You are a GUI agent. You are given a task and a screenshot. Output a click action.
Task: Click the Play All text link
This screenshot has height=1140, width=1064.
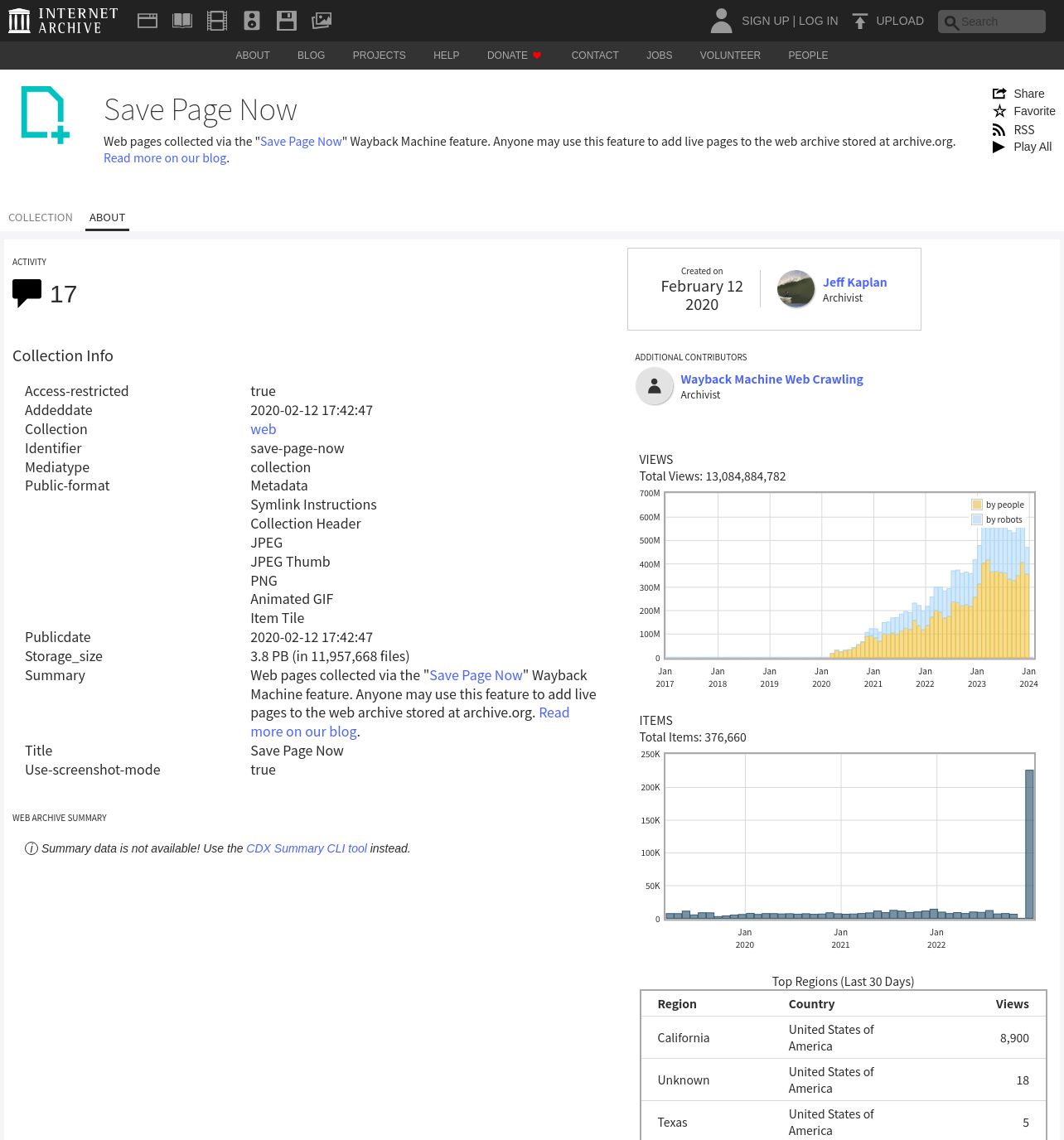[x=1033, y=147]
